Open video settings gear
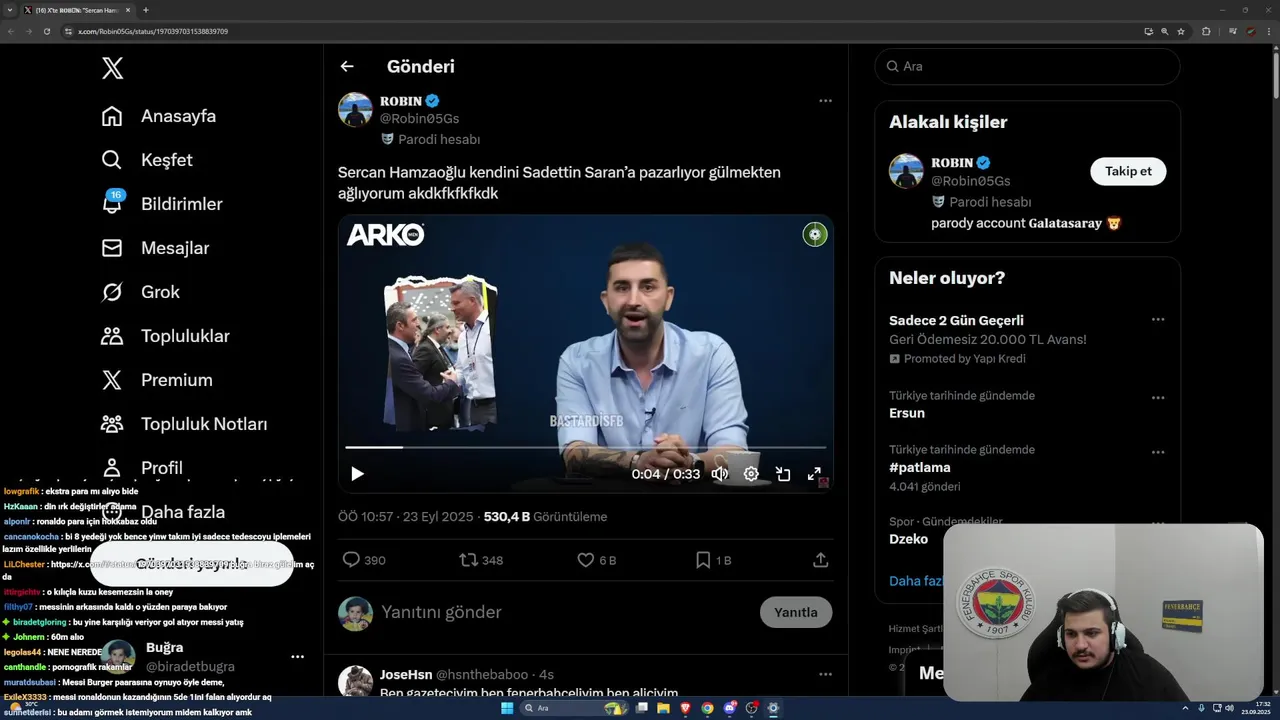Image resolution: width=1280 pixels, height=720 pixels. click(x=751, y=474)
